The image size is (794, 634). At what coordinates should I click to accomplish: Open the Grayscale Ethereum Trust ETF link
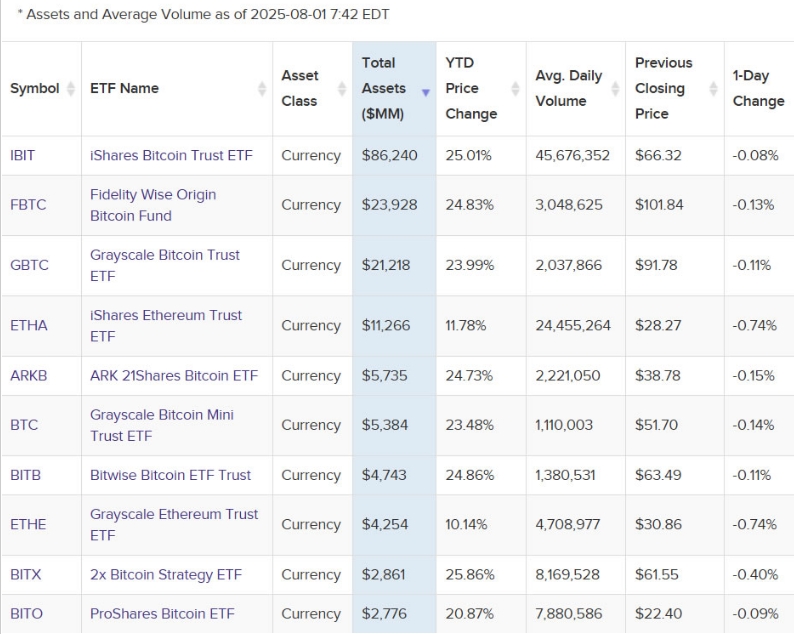(174, 524)
